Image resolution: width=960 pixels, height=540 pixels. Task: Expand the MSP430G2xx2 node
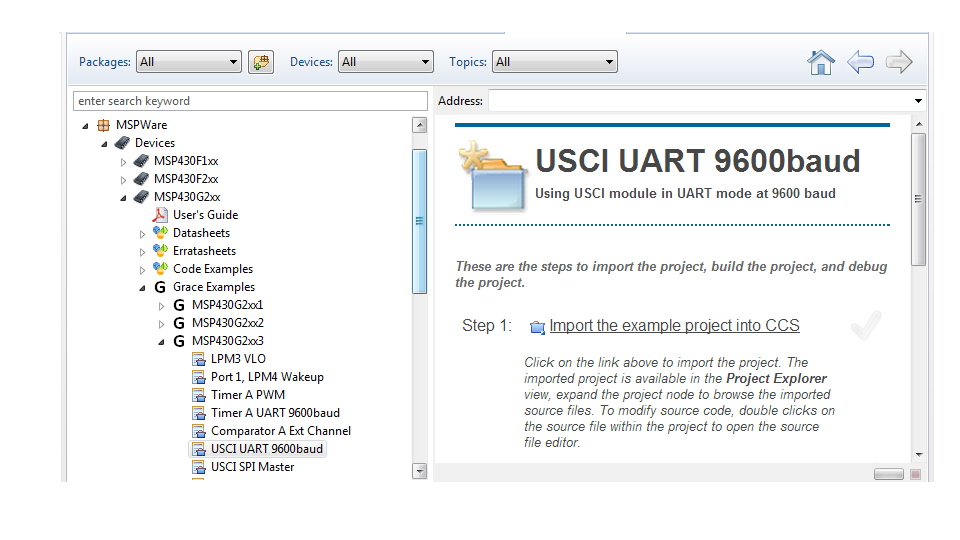pyautogui.click(x=161, y=324)
